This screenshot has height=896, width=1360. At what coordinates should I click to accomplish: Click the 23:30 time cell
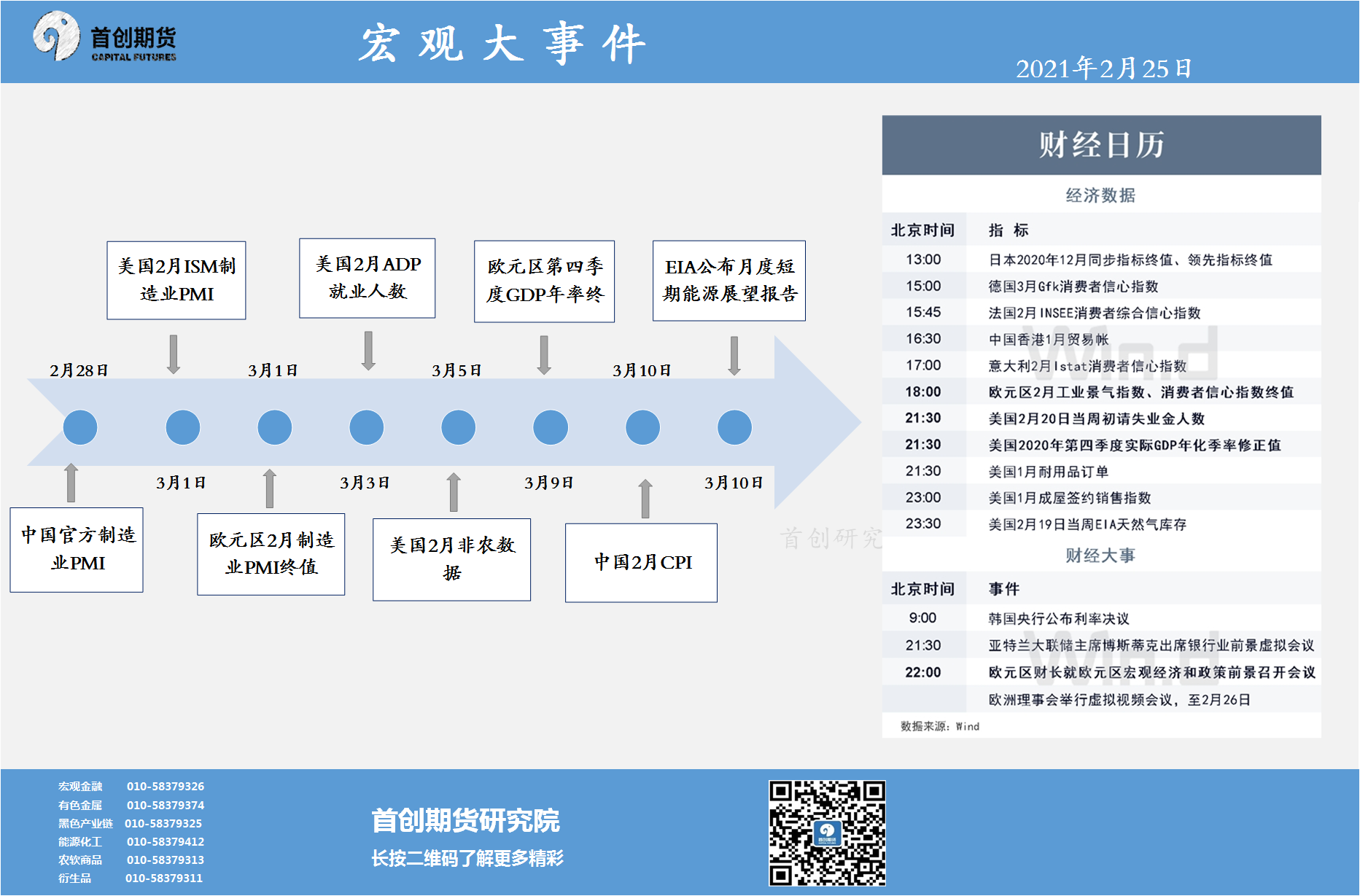[x=924, y=524]
